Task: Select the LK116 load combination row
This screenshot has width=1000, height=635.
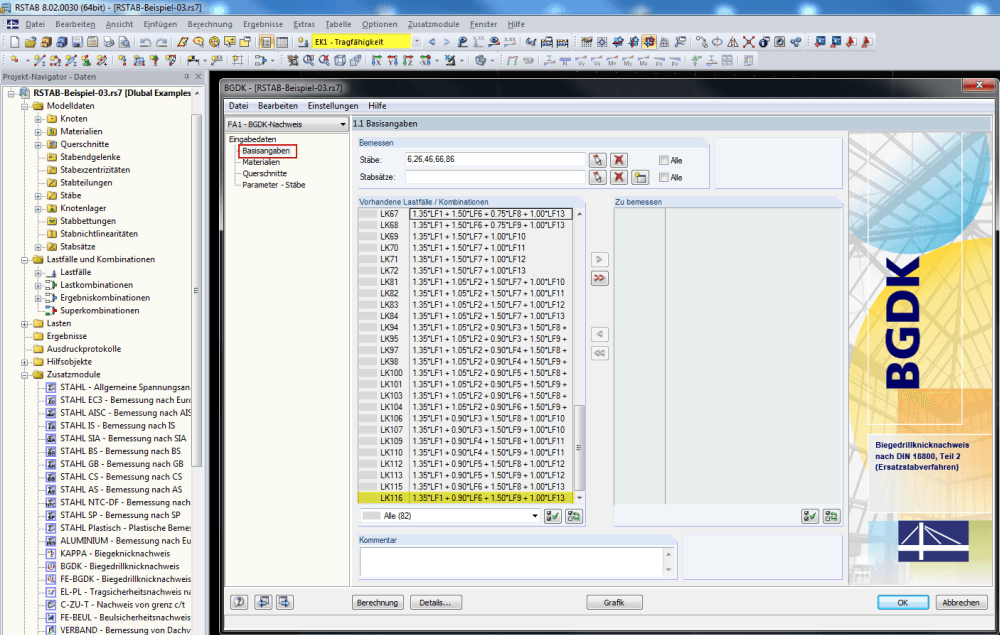Action: click(466, 498)
